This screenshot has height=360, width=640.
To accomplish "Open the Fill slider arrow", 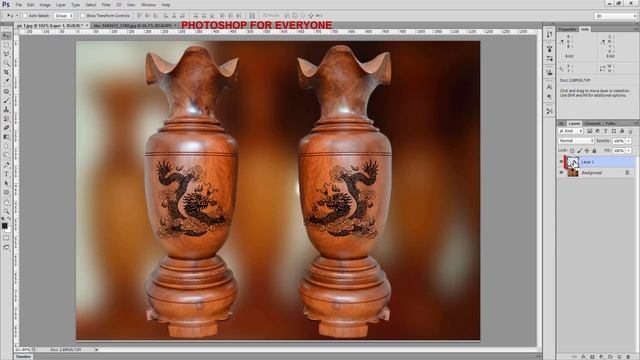I will pyautogui.click(x=629, y=151).
